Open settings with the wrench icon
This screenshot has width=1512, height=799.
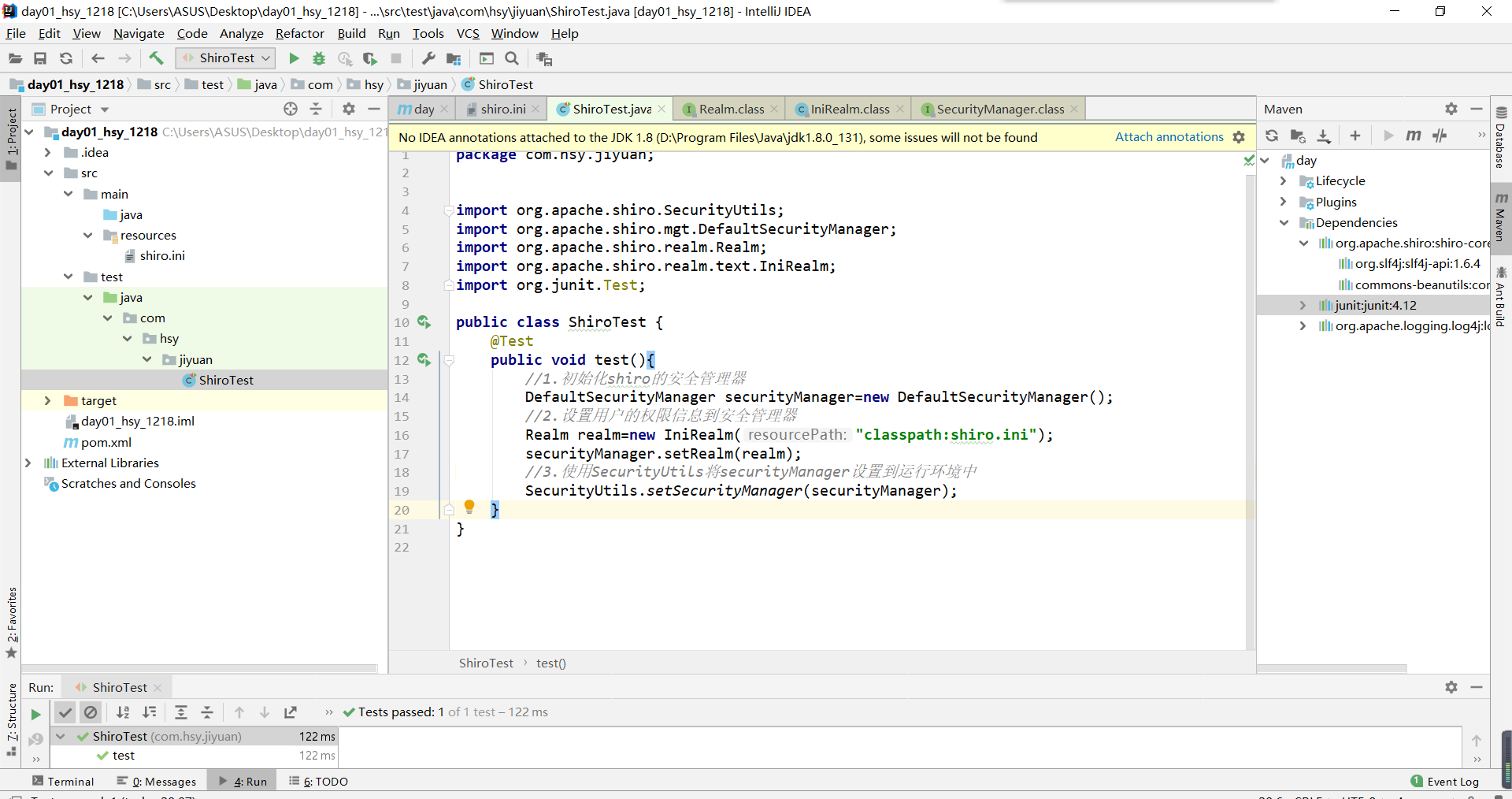tap(428, 58)
